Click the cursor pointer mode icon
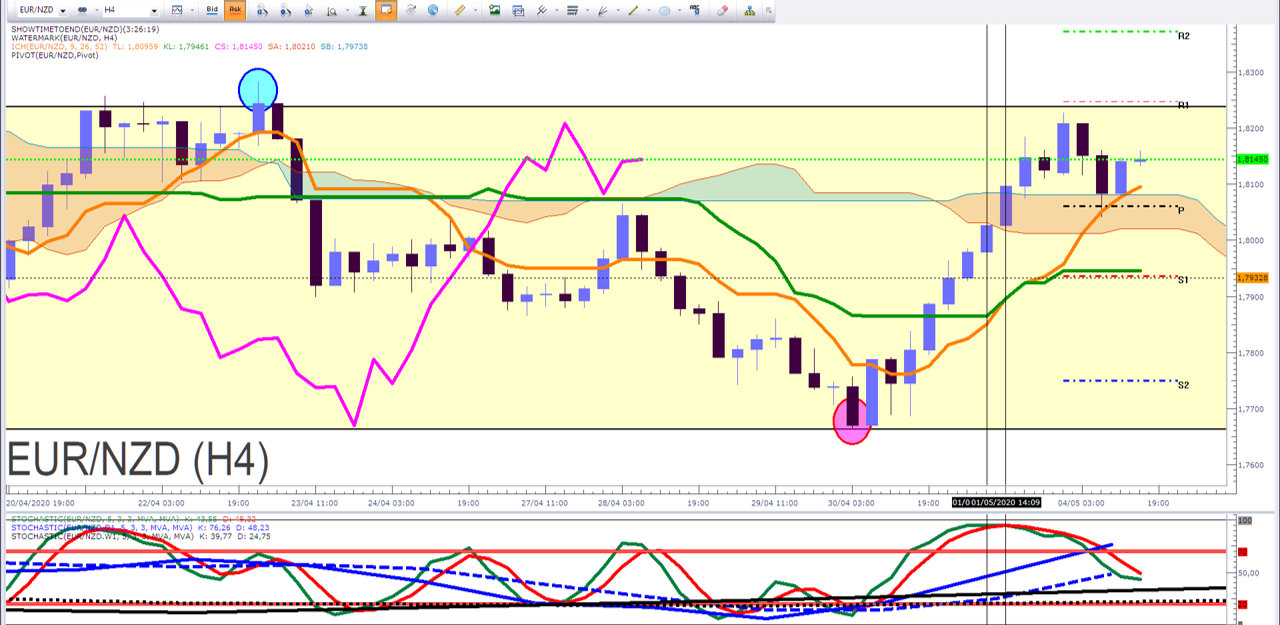Image resolution: width=1280 pixels, height=625 pixels. click(x=309, y=10)
